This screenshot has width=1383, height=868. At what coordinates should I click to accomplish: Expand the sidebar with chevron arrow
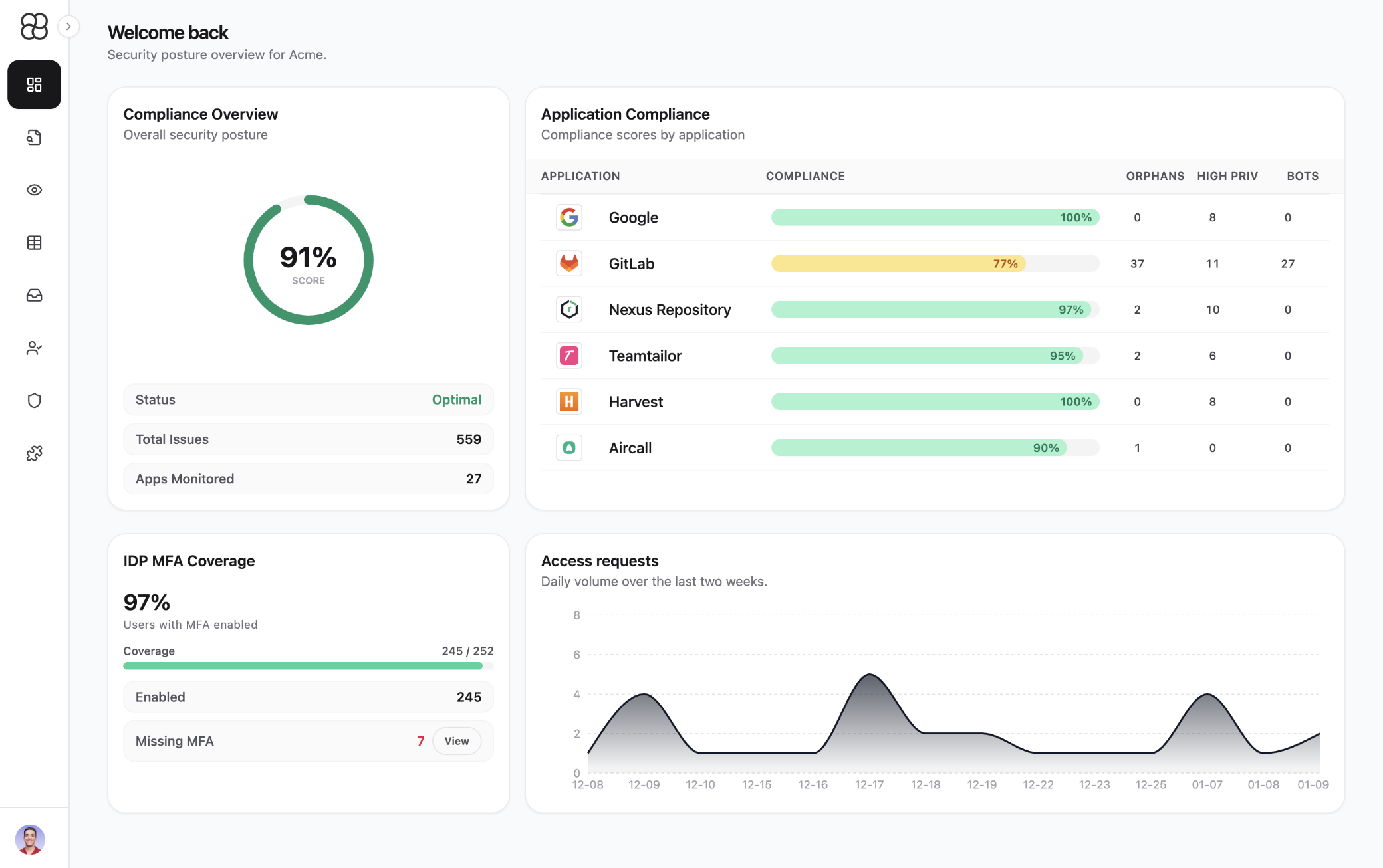[68, 27]
